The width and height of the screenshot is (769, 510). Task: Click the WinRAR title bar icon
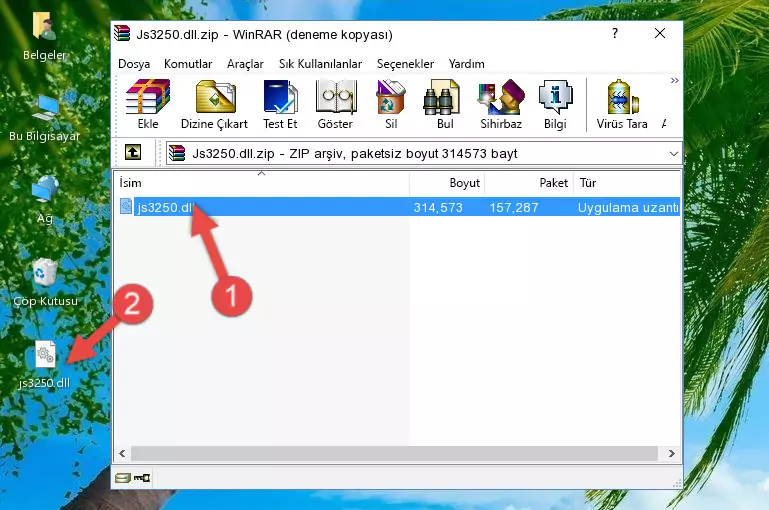coord(122,33)
